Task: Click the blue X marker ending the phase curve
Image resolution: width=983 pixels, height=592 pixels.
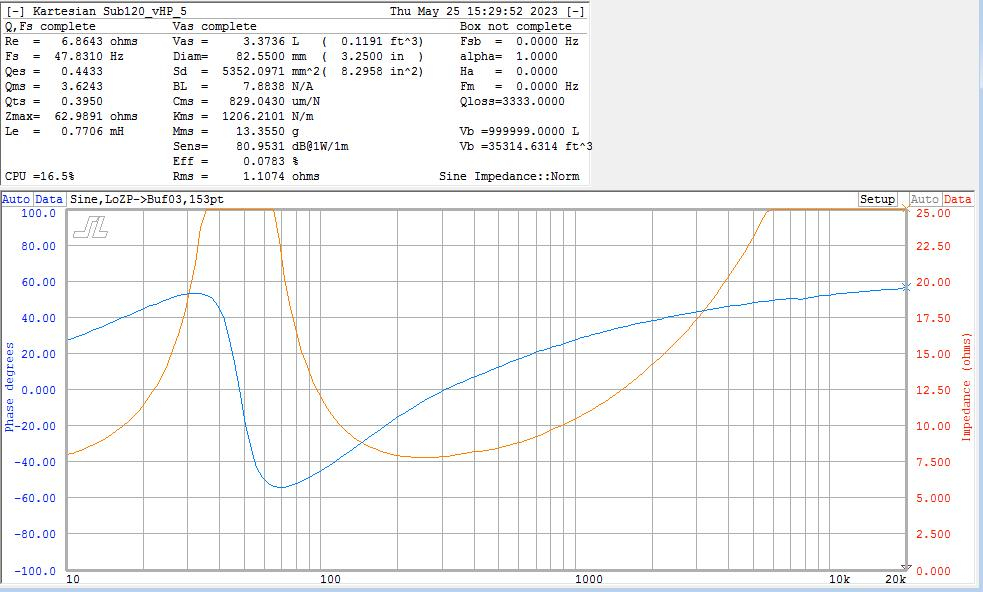Action: [906, 287]
